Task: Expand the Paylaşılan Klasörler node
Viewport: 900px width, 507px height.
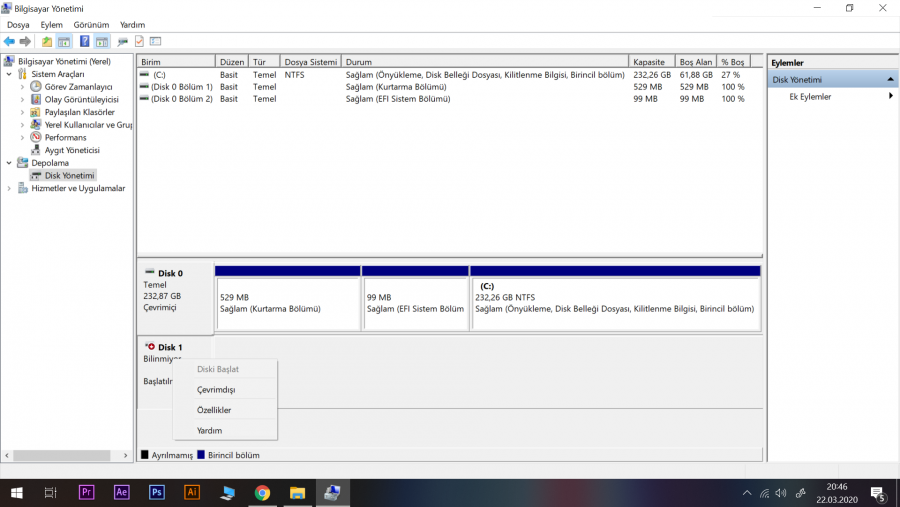Action: [22, 112]
